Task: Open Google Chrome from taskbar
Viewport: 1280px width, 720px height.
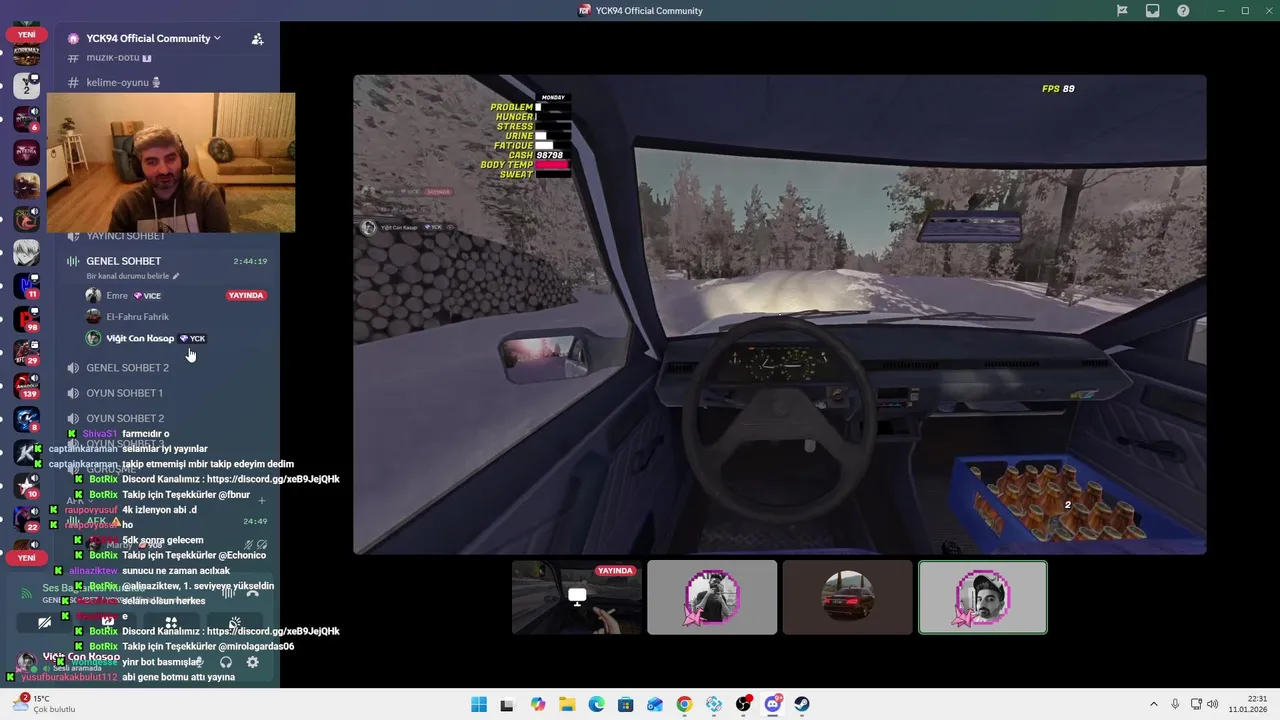Action: (684, 704)
